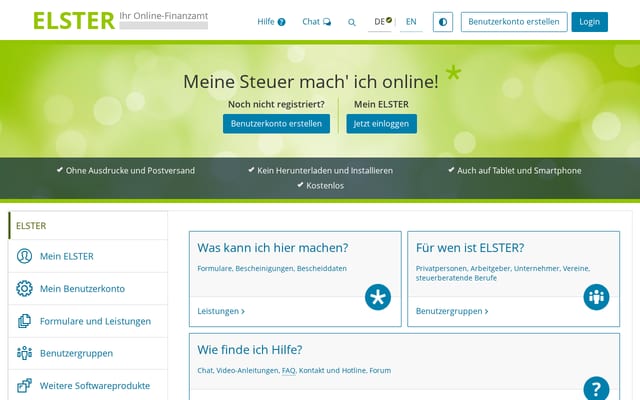The image size is (640, 400).
Task: Open Mein Benutzerkonto in the sidebar
Action: pos(88,289)
